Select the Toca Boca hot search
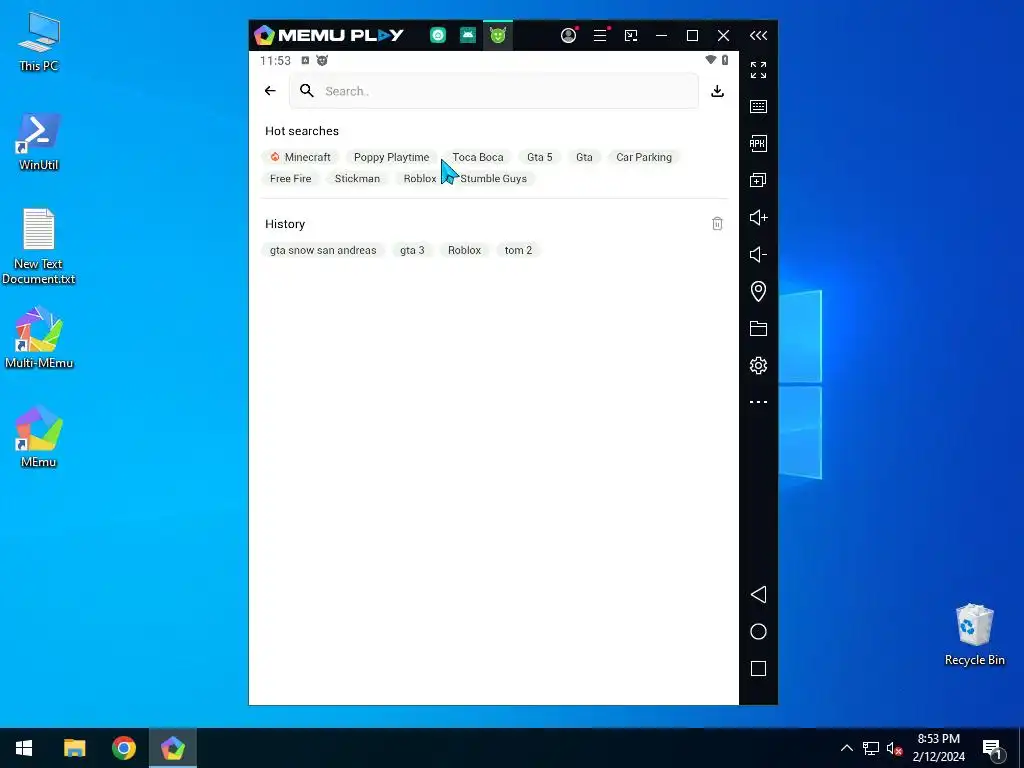Screen dimensions: 1024x768 478,157
